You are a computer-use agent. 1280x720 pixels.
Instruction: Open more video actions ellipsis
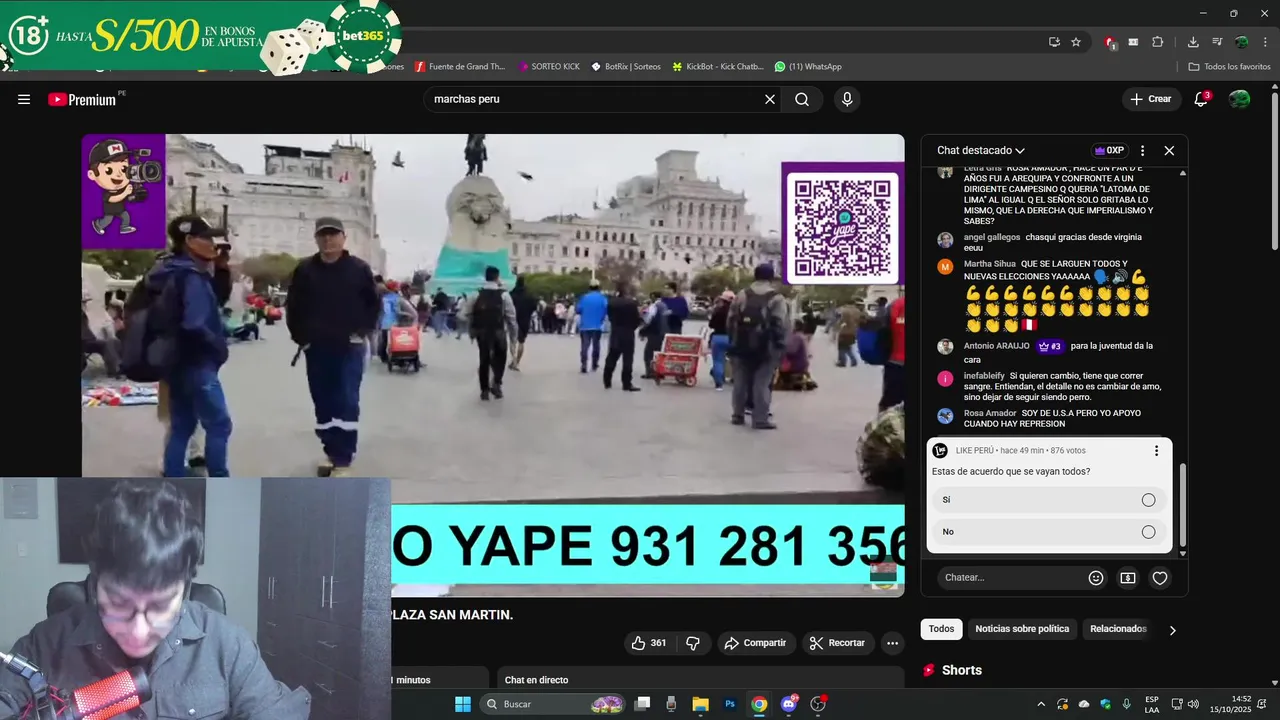click(893, 643)
